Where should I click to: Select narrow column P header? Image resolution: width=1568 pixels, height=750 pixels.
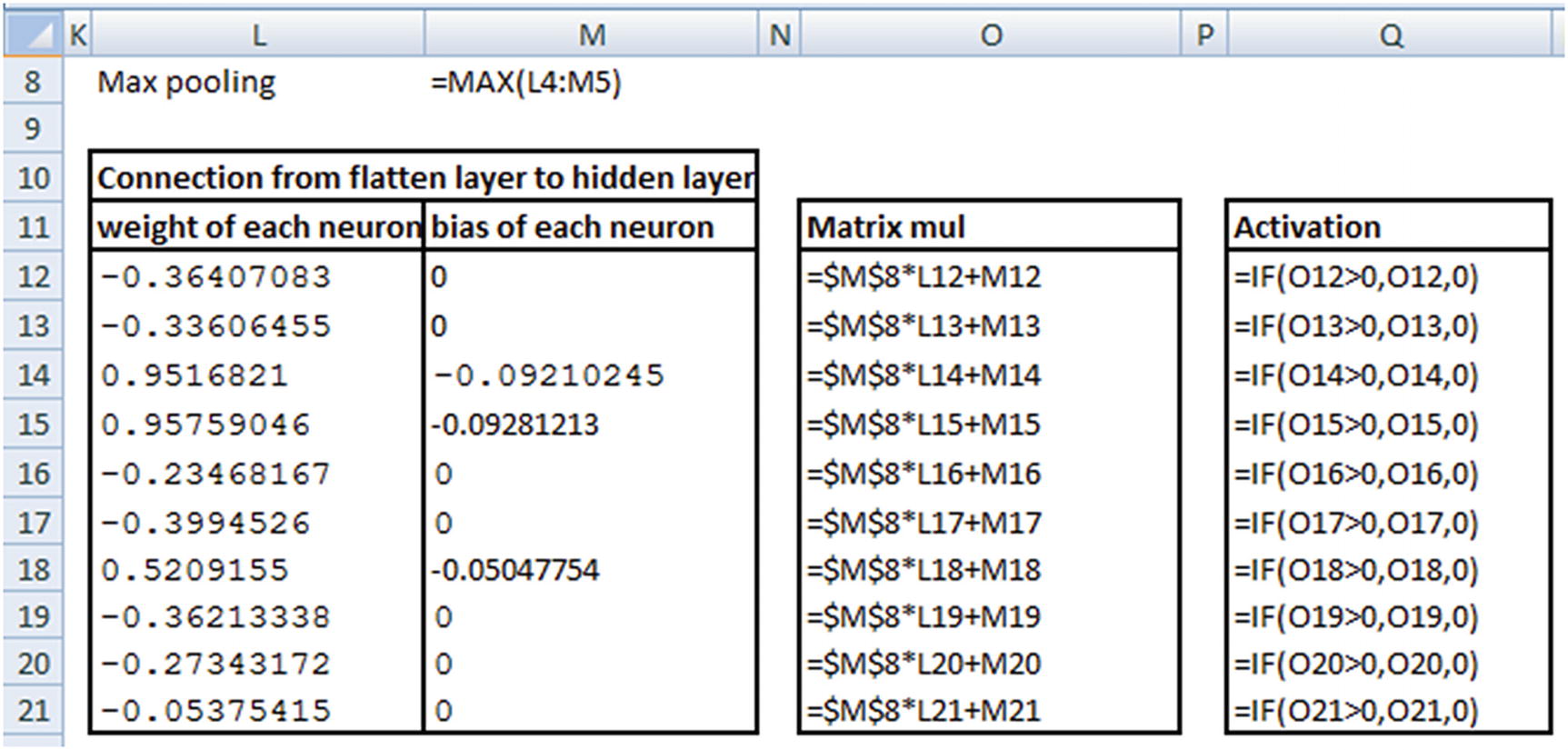pos(1204,35)
